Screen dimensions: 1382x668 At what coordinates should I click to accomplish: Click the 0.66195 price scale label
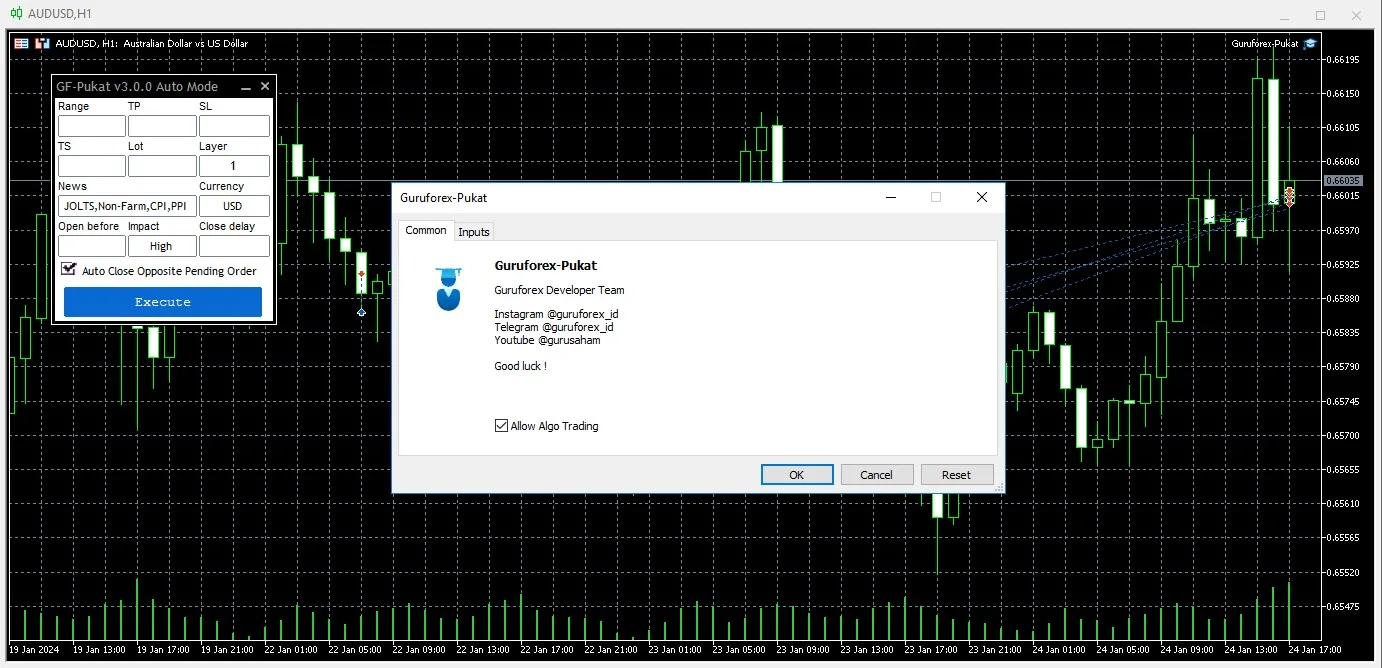coord(1344,60)
